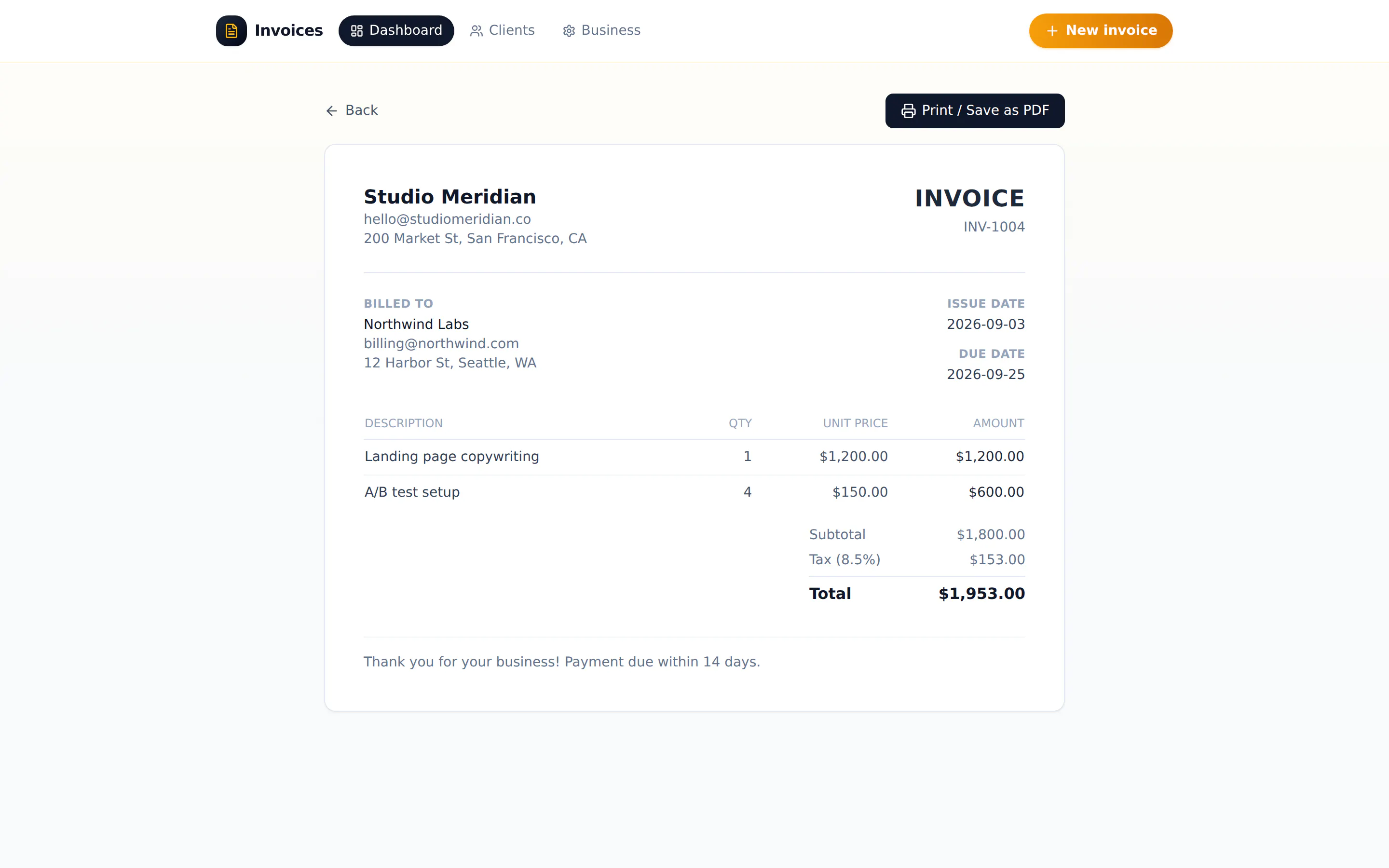Go to the Business tab
1389x868 pixels.
click(601, 30)
